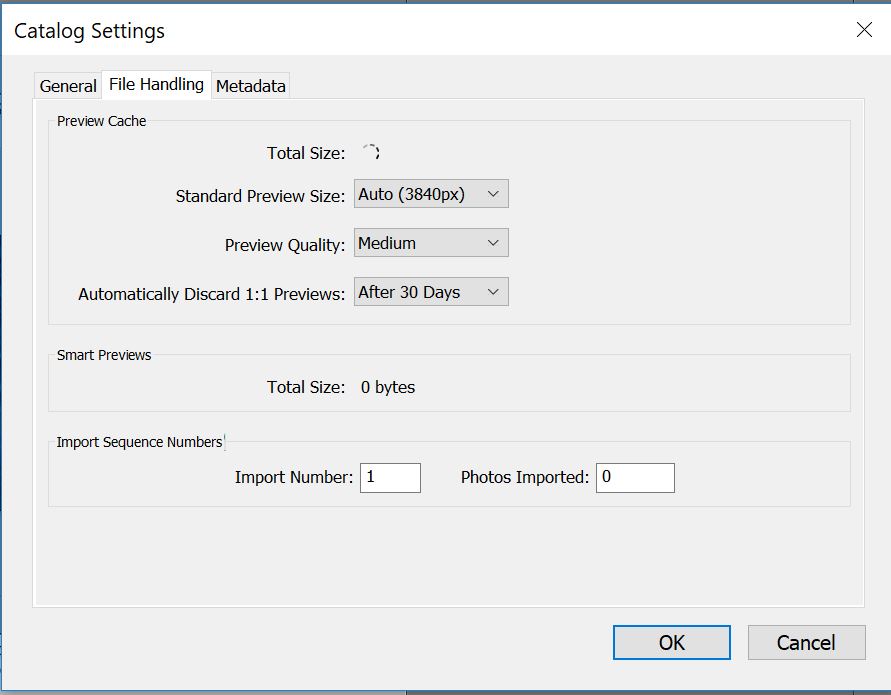Switch to the General tab
Screen dimensions: 891x695
point(68,86)
